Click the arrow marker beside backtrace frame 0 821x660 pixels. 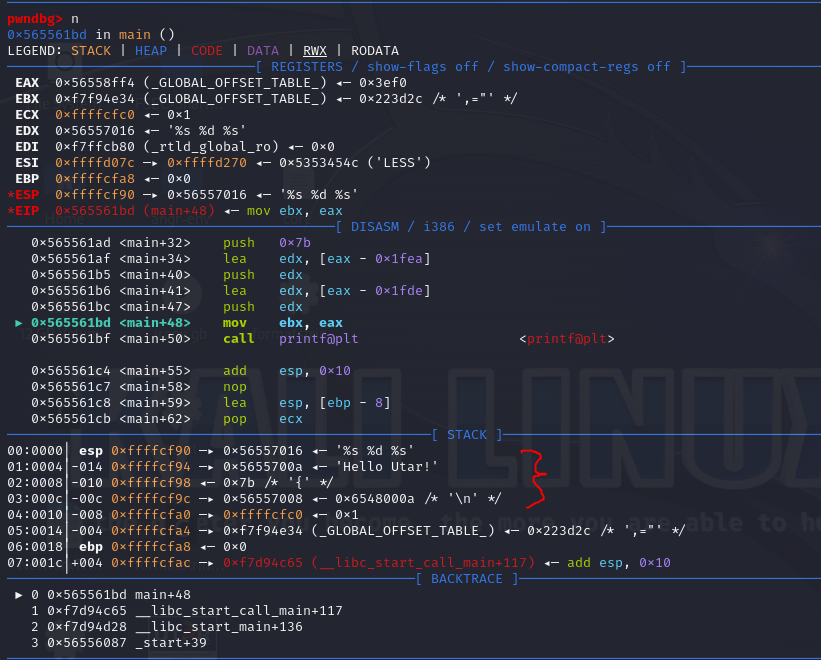19,595
